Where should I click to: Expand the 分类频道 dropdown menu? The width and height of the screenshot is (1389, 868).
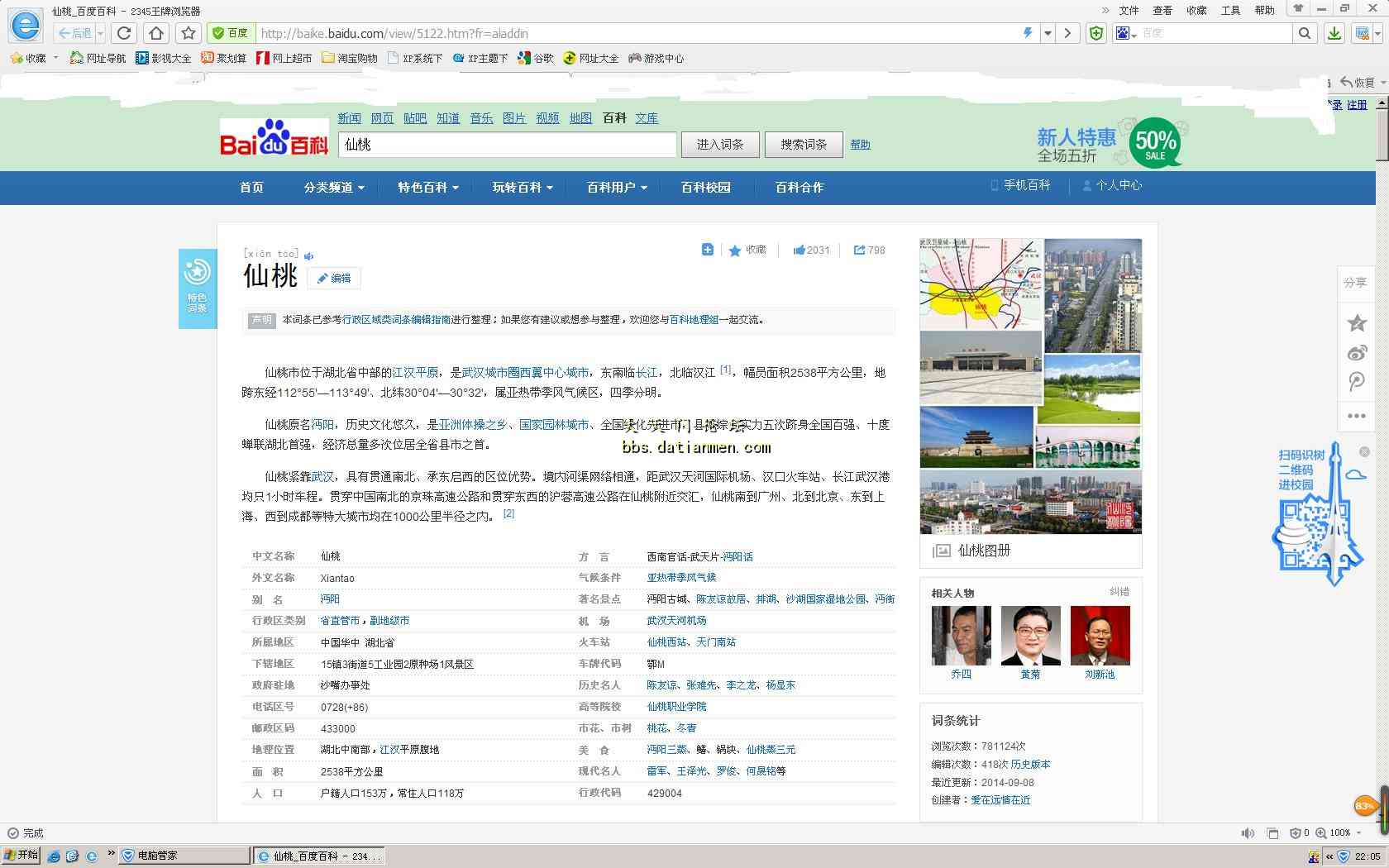(334, 188)
